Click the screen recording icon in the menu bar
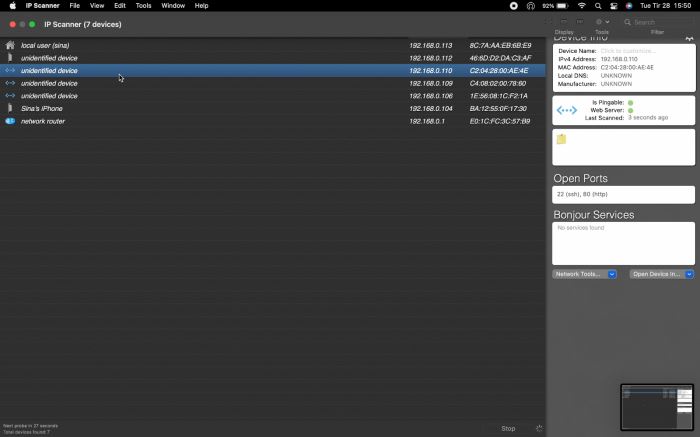 click(x=514, y=6)
